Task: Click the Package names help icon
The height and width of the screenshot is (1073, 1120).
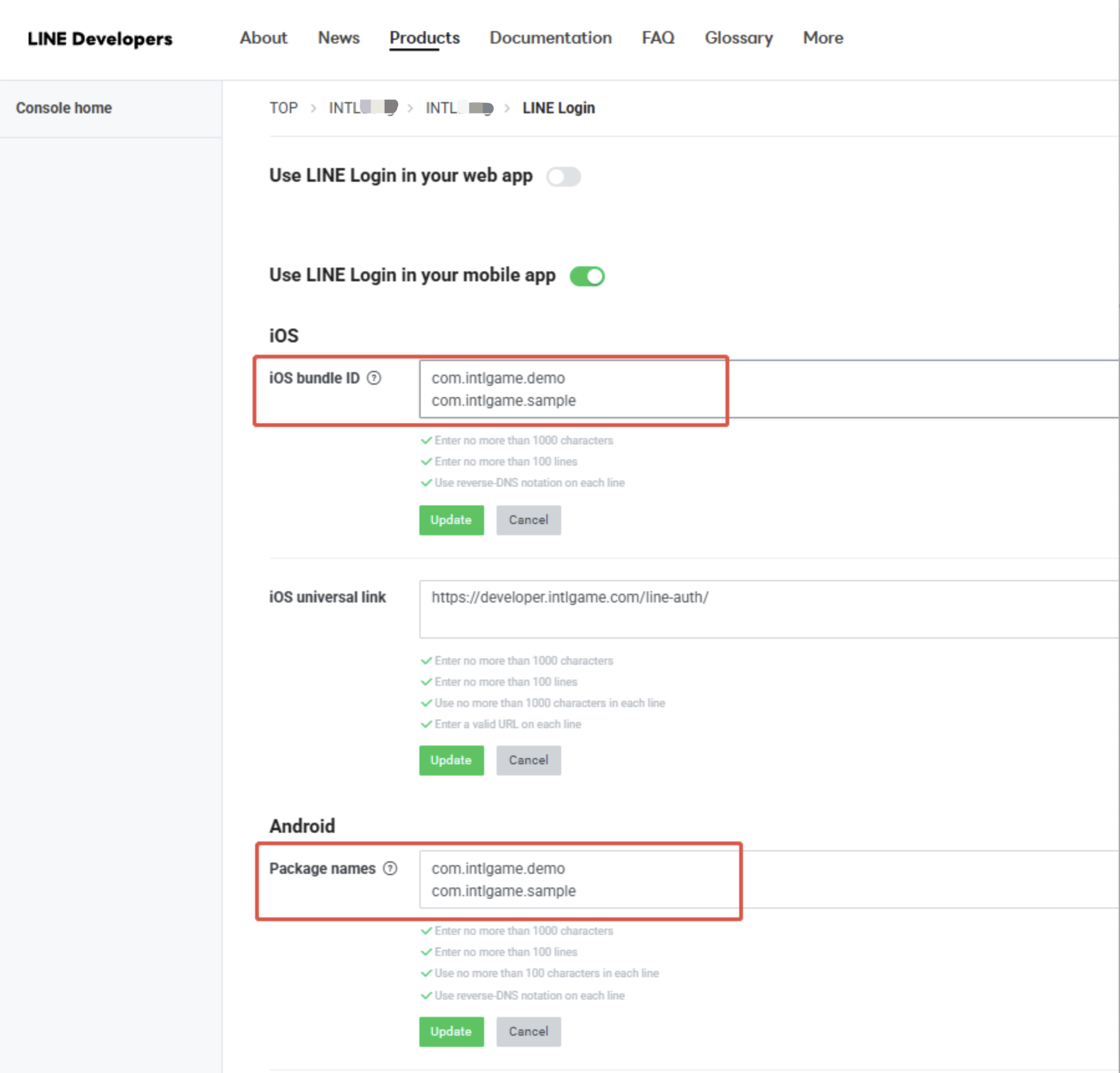Action: (390, 868)
